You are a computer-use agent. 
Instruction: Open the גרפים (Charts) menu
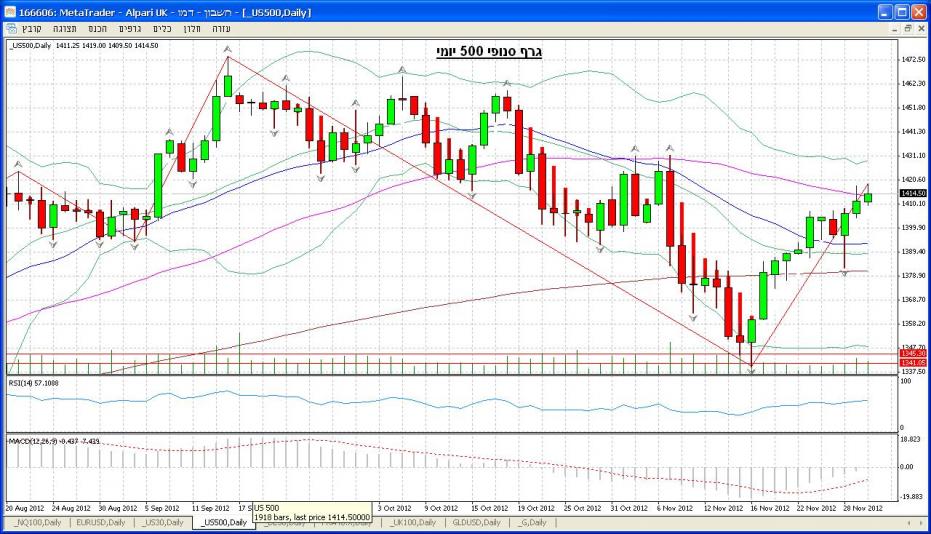tap(131, 29)
